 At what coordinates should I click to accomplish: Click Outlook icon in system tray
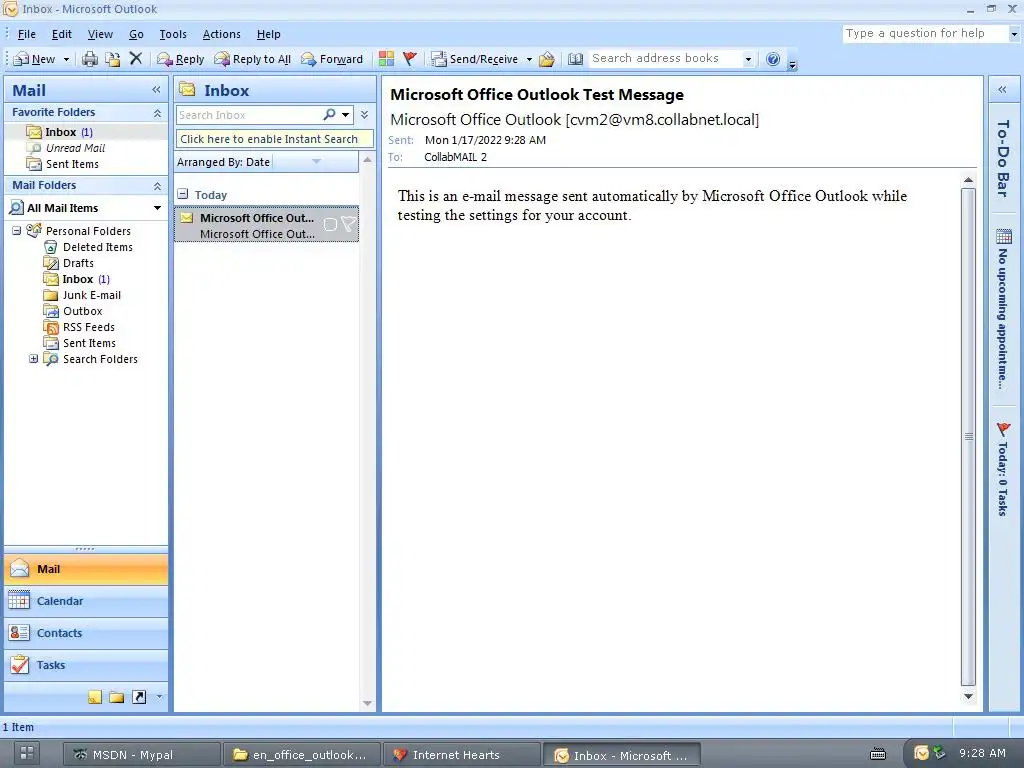921,753
